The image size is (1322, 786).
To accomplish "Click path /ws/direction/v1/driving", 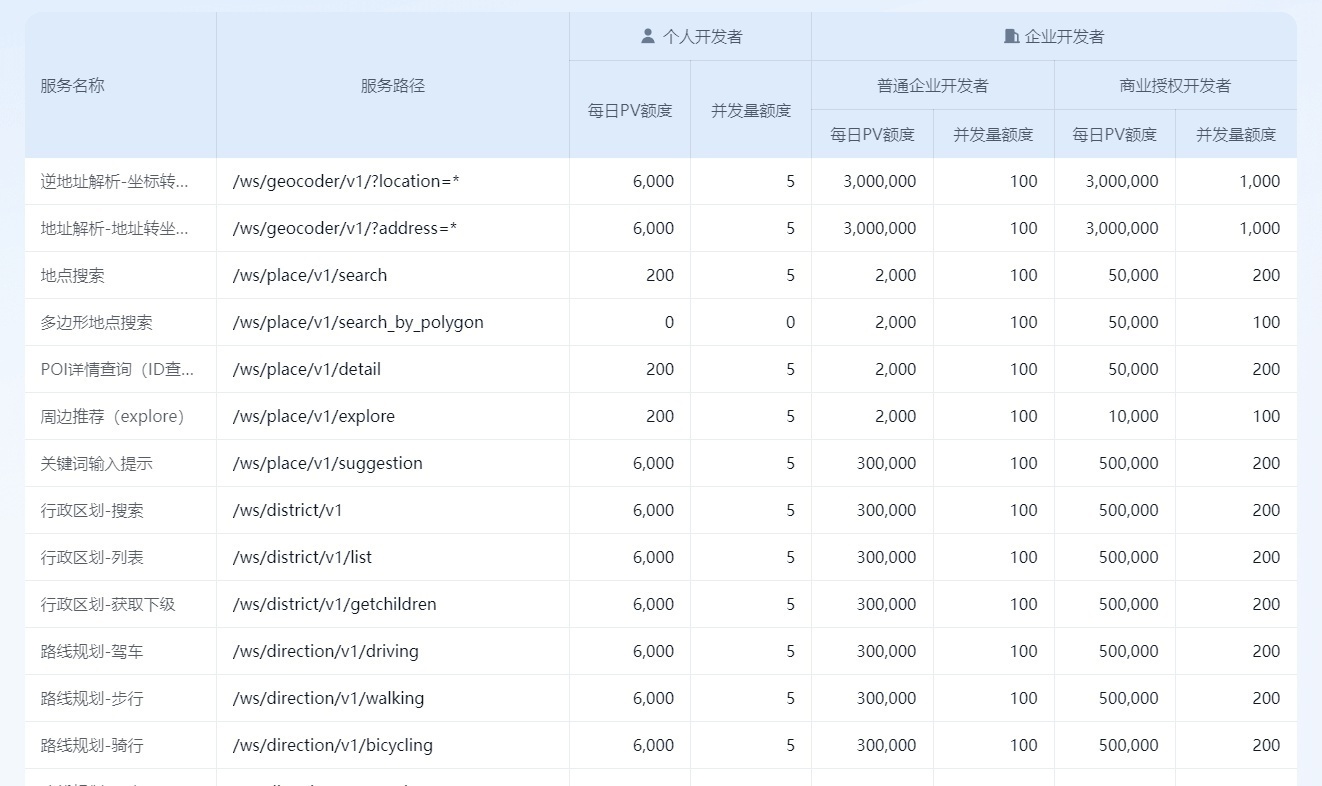I will point(326,651).
